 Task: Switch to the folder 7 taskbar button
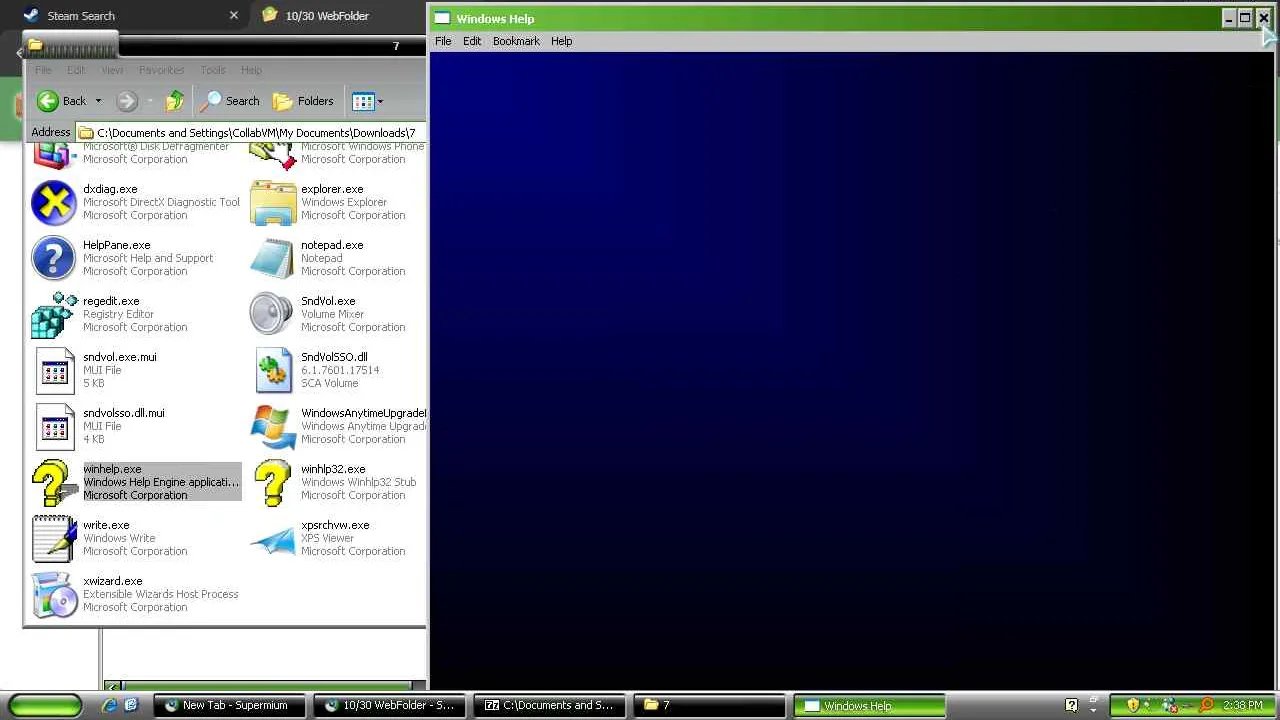coord(709,705)
